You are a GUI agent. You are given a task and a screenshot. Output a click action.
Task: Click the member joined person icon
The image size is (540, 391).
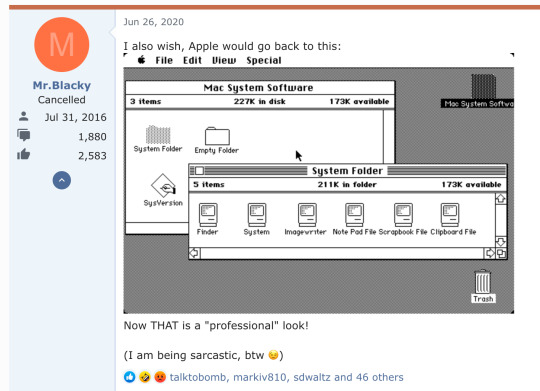pyautogui.click(x=23, y=116)
